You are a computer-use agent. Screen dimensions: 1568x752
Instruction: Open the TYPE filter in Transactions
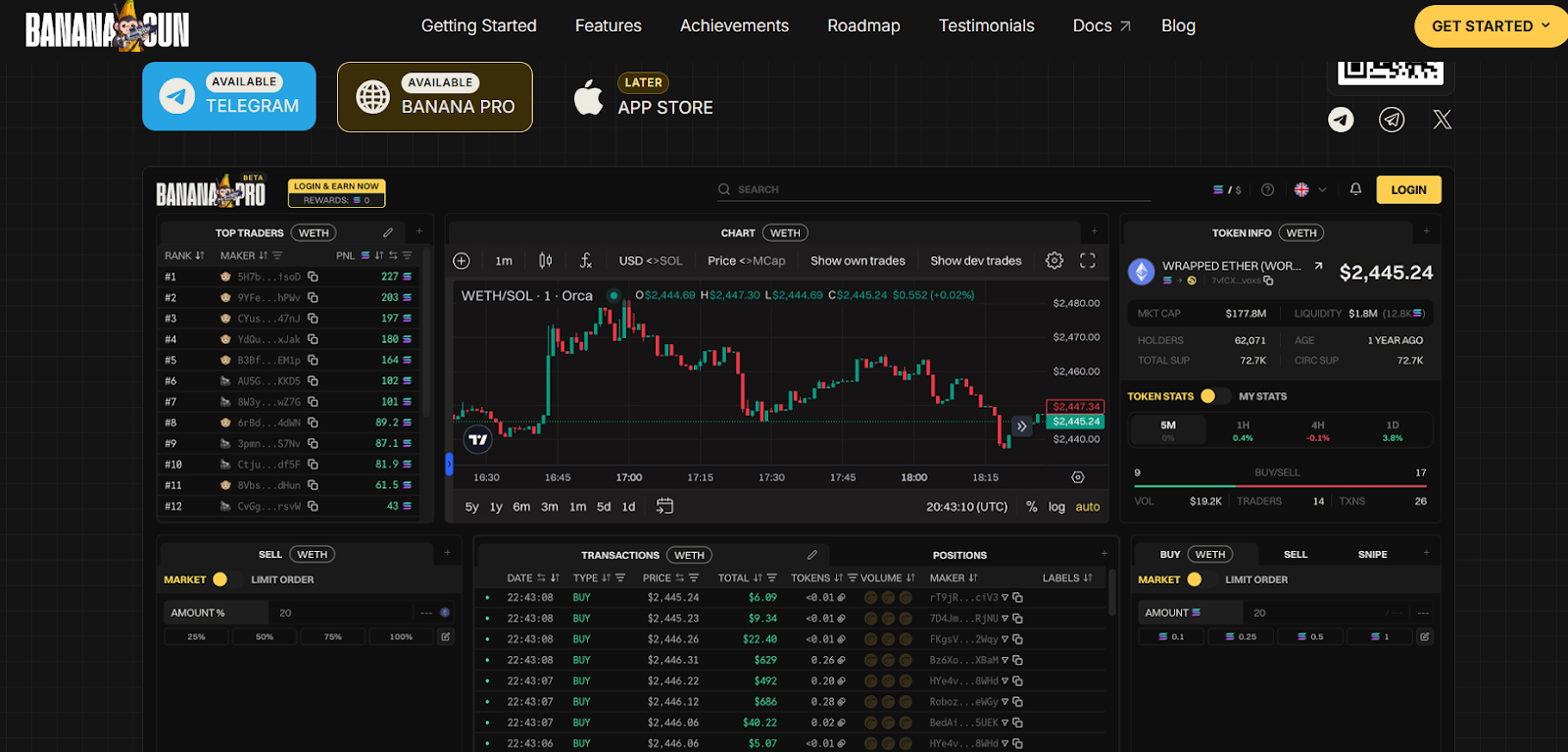click(619, 577)
